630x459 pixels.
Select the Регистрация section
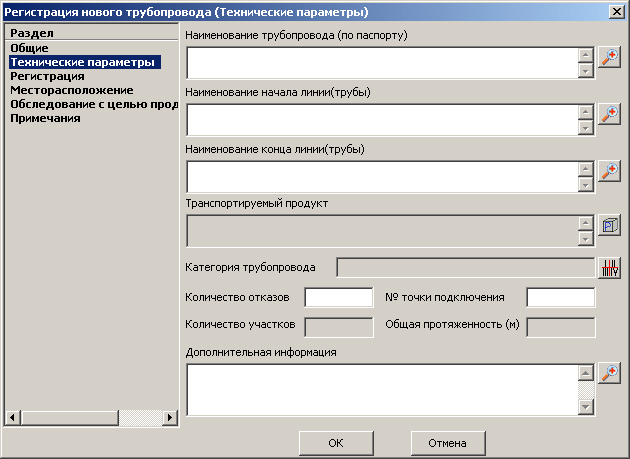[47, 76]
